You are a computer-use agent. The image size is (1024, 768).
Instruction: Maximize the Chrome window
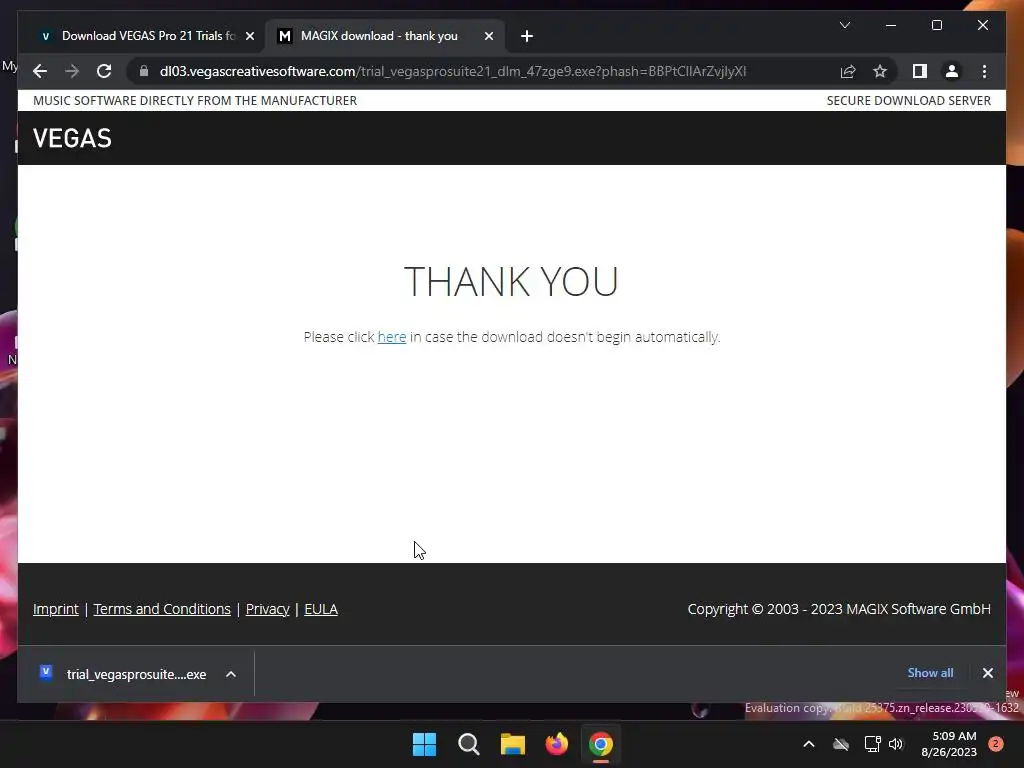coord(936,25)
